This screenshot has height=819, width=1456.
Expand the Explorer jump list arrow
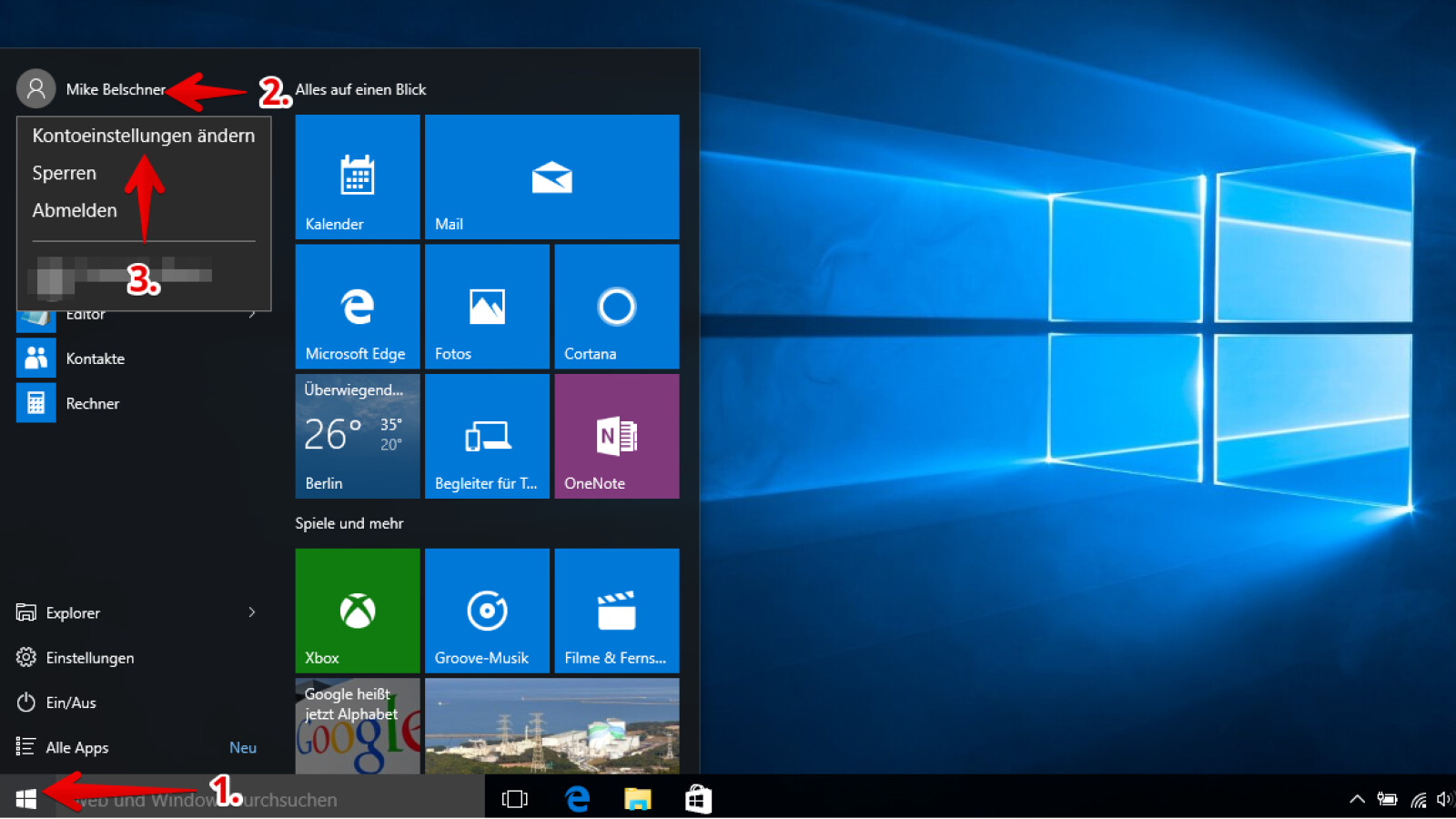252,612
